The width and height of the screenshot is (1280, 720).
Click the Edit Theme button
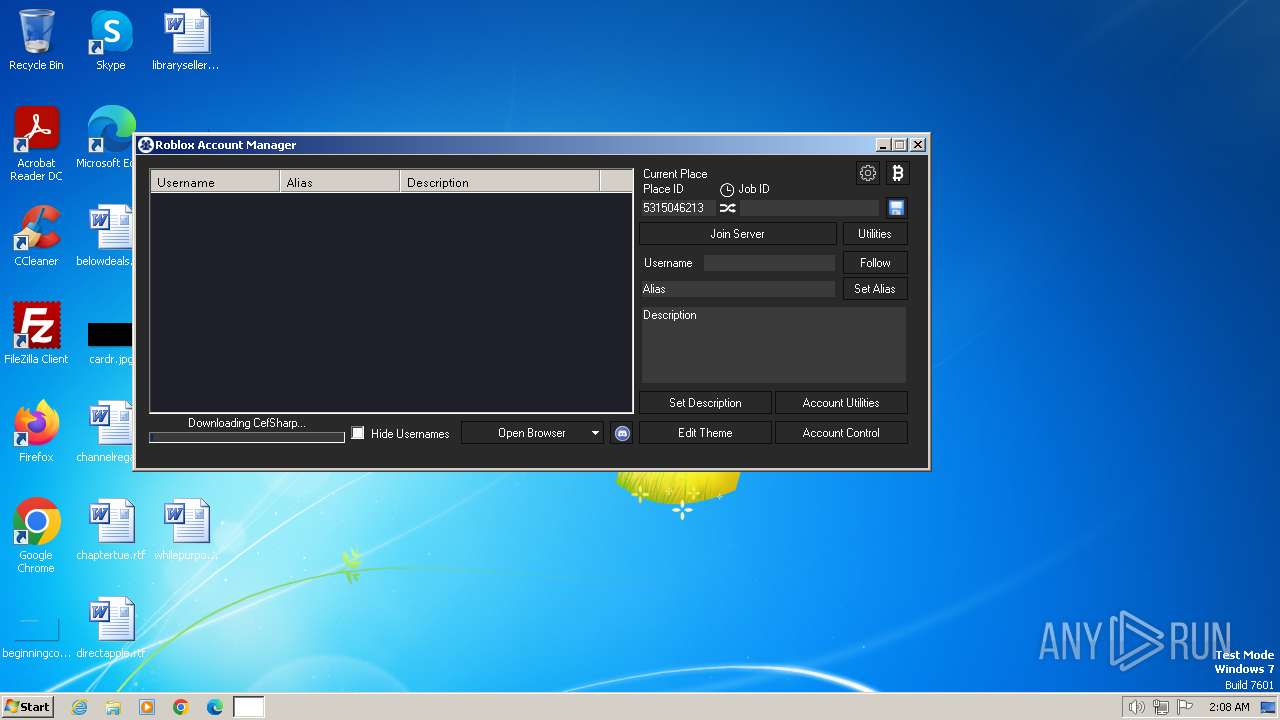705,433
